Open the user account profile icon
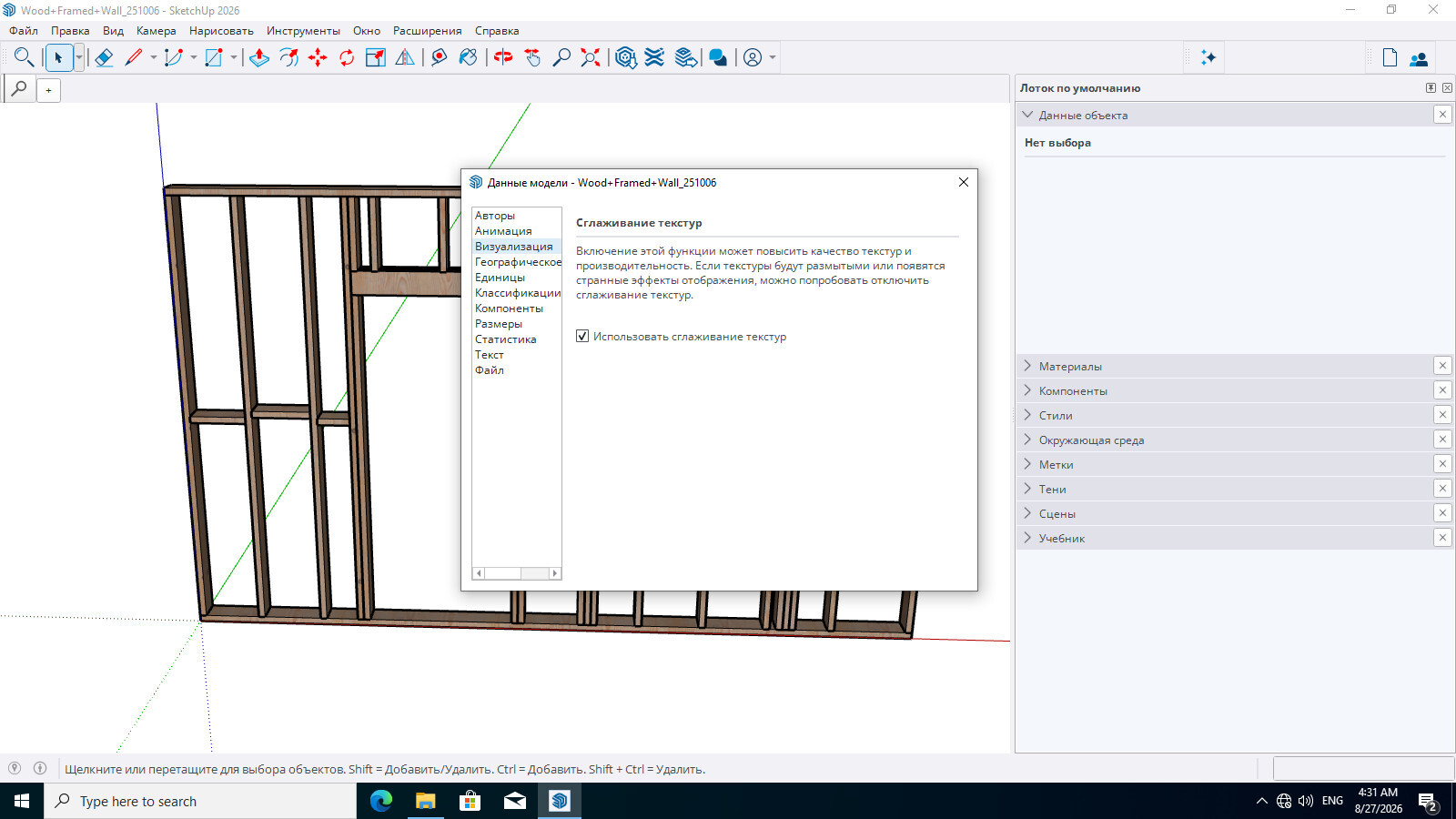The width and height of the screenshot is (1456, 819). [753, 57]
